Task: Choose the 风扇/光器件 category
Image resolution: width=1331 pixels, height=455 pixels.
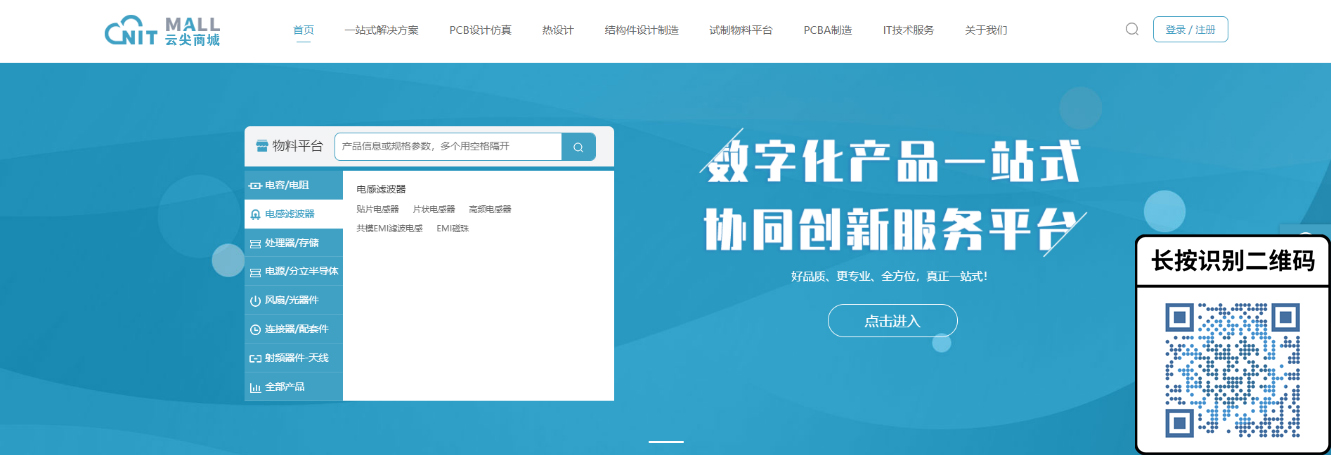Action: [x=293, y=300]
